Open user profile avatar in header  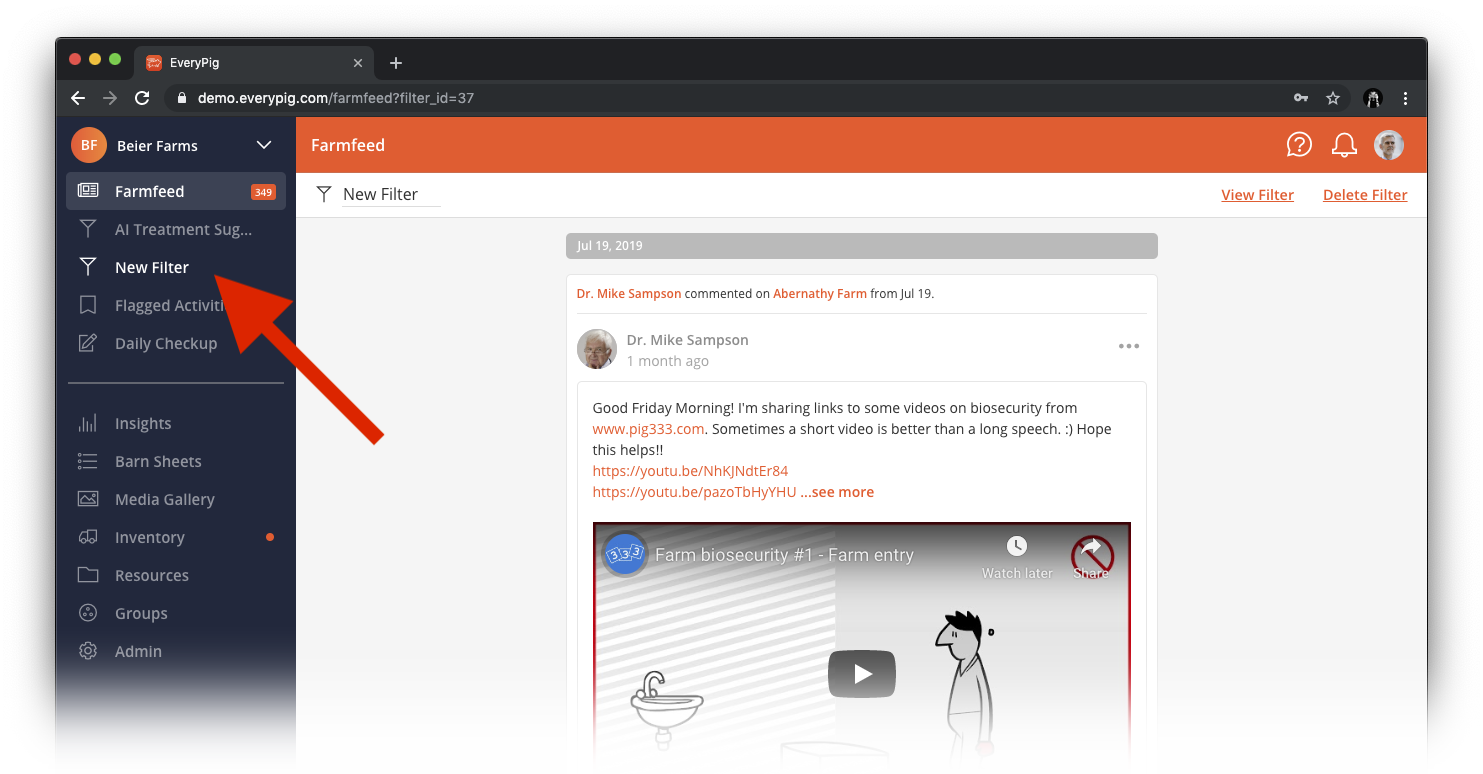pos(1389,145)
